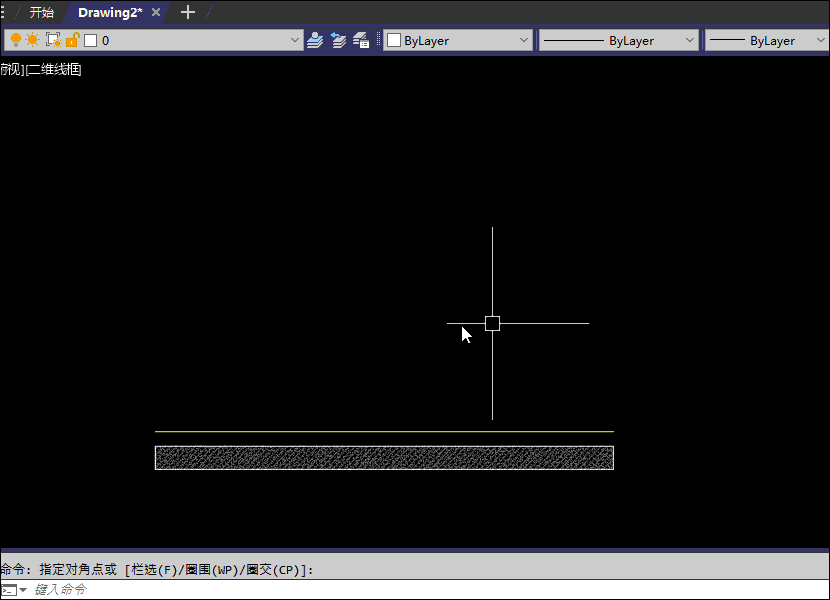Switch to the 开始 tab

[41, 13]
